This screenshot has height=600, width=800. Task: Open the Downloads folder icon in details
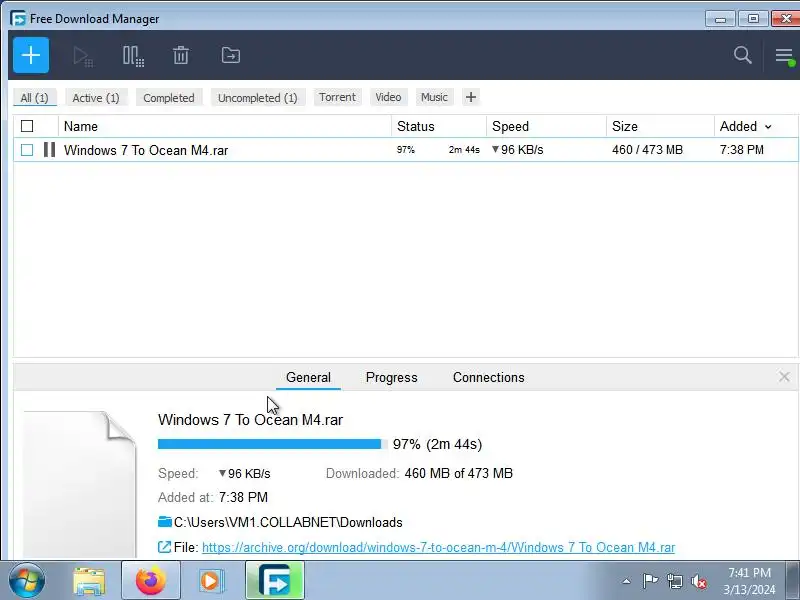tap(165, 522)
